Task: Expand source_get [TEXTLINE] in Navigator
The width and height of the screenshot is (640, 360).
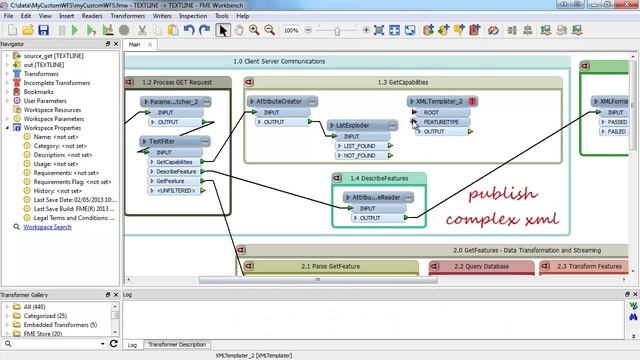Action: point(7,56)
